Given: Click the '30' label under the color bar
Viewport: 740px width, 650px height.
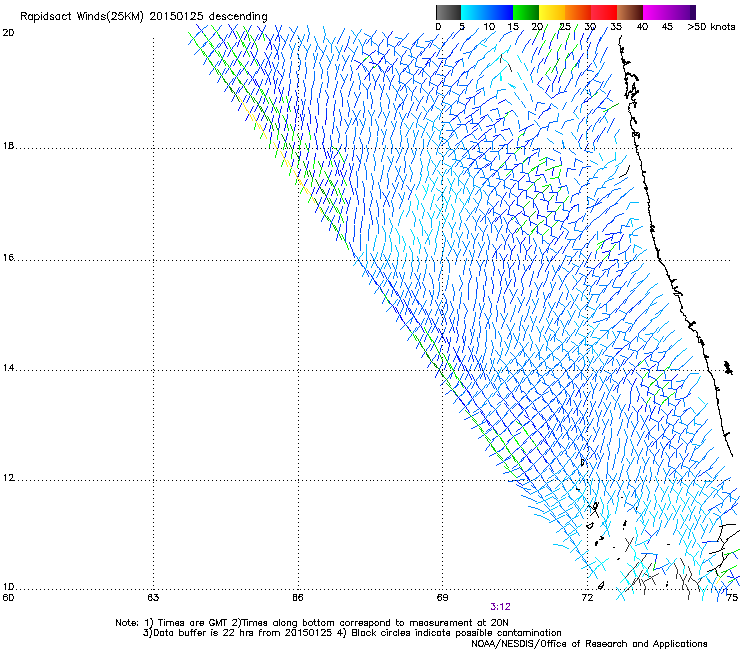Looking at the screenshot, I should coord(590,27).
